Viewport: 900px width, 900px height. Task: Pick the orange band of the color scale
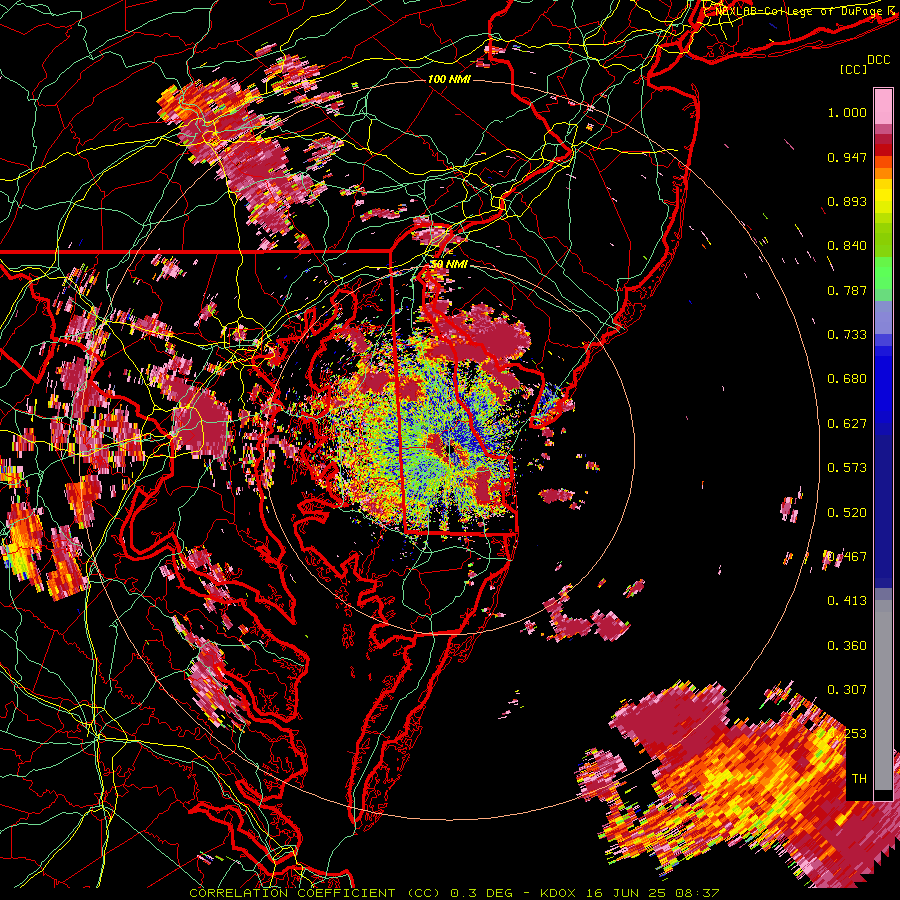pyautogui.click(x=883, y=173)
